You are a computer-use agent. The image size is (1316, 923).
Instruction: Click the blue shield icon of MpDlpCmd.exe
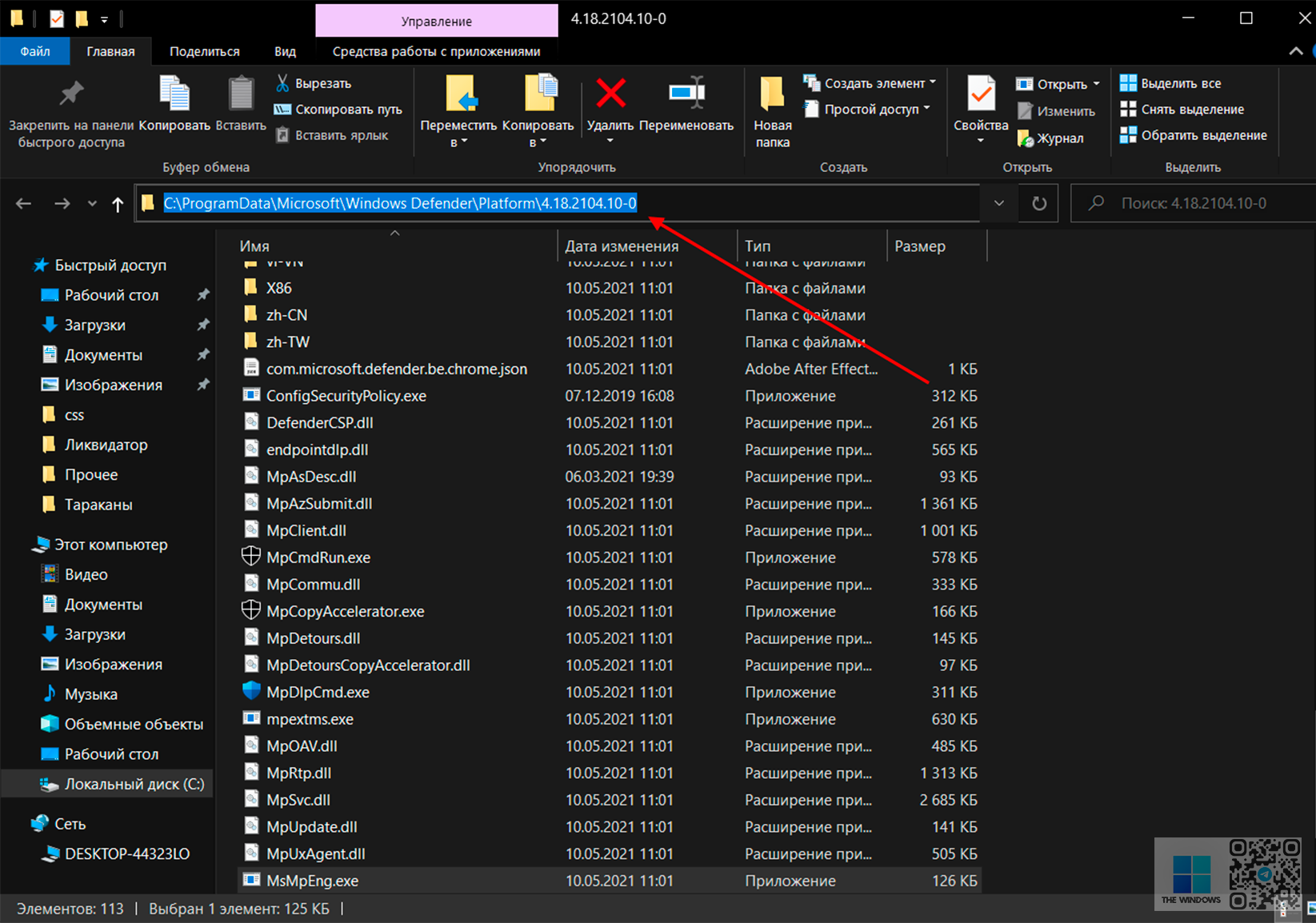[251, 691]
